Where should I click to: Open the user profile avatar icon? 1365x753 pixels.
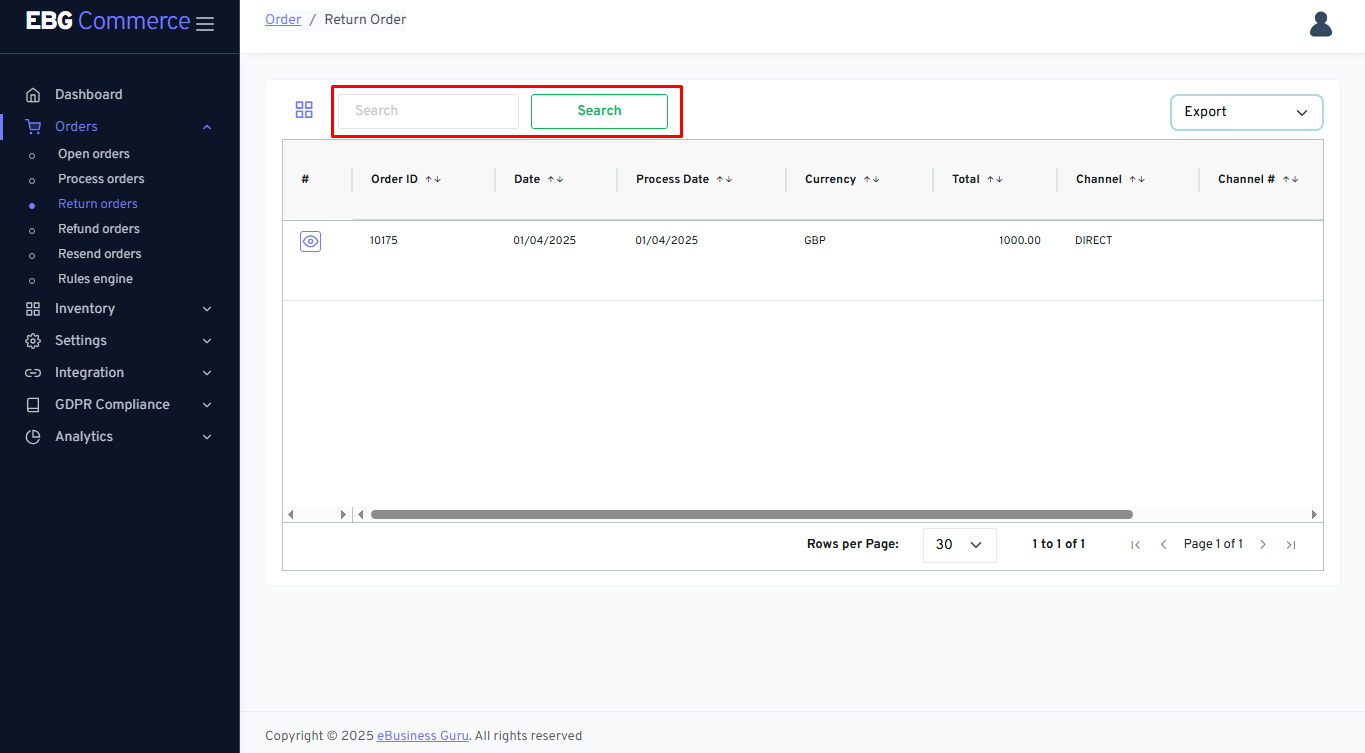(x=1321, y=24)
